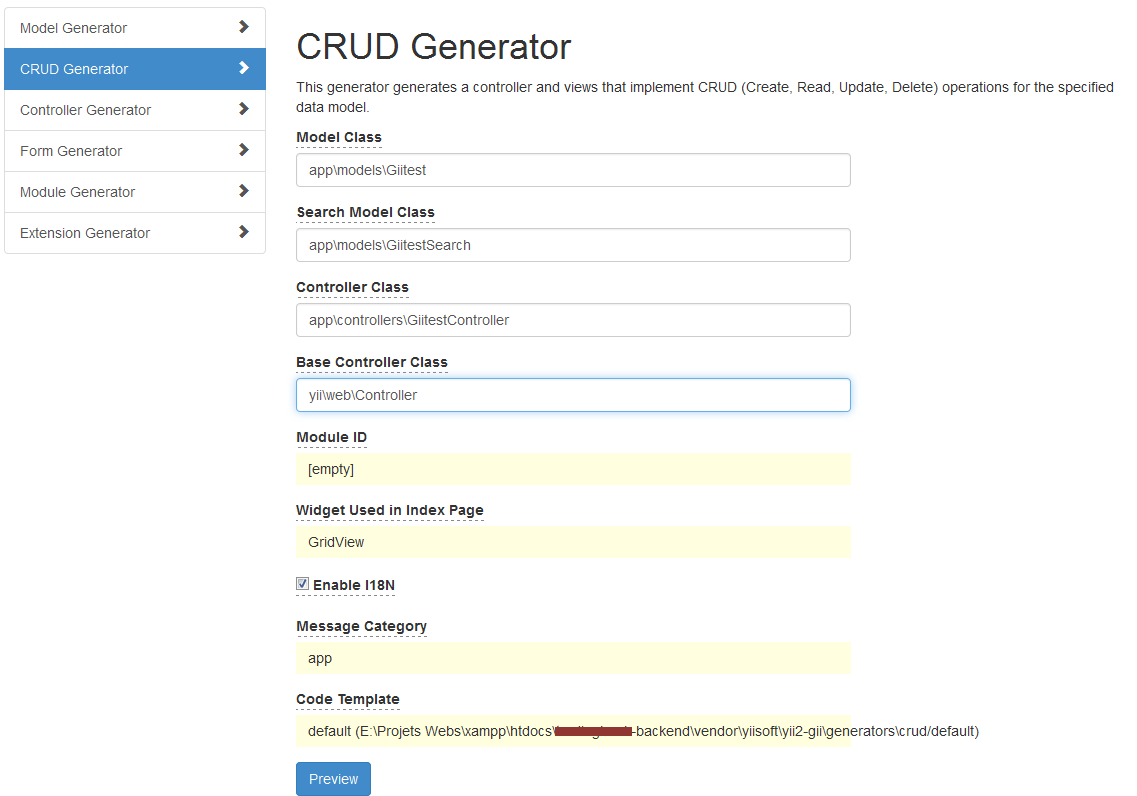Click the chevron arrow beside Extension Generator
The height and width of the screenshot is (796, 1137).
pos(244,232)
